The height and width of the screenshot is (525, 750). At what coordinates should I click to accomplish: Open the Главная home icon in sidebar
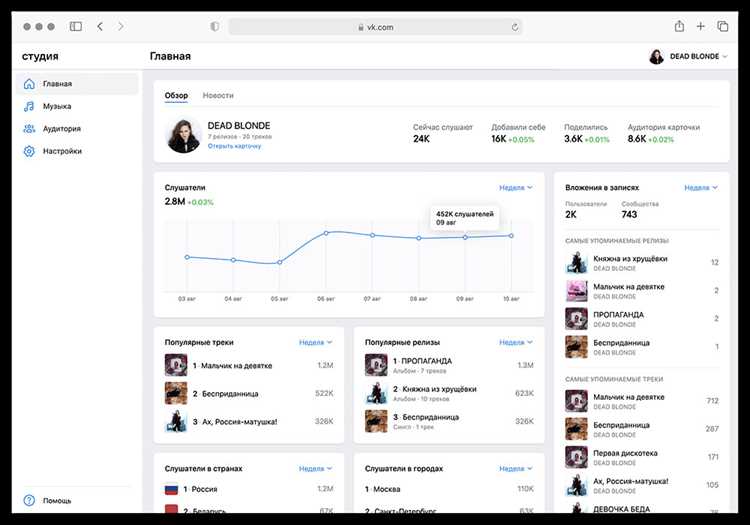pyautogui.click(x=29, y=84)
